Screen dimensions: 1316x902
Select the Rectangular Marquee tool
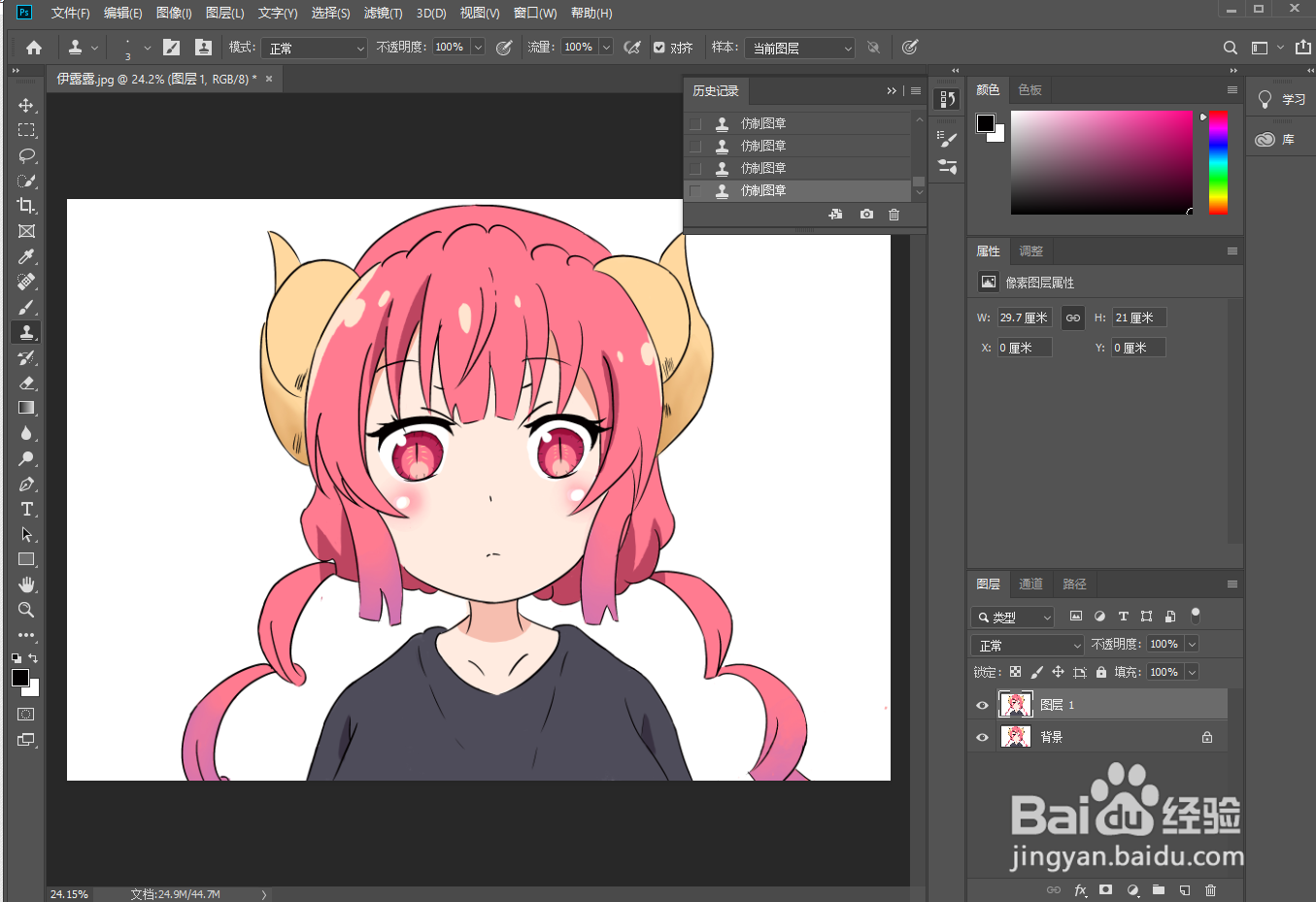[x=26, y=130]
